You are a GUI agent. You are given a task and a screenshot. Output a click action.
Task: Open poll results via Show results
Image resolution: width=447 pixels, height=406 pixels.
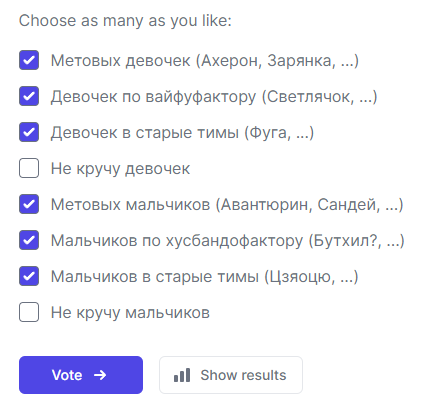[x=231, y=375]
